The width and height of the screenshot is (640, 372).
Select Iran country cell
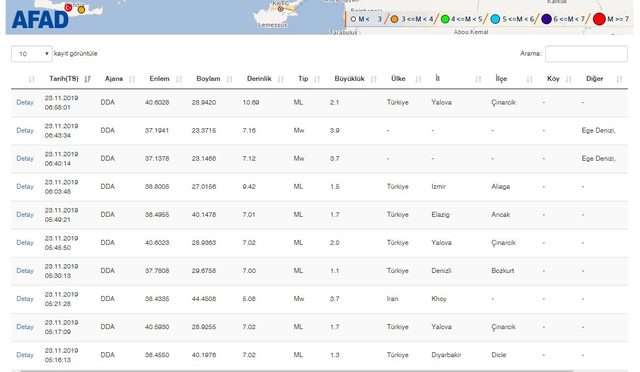pos(393,299)
